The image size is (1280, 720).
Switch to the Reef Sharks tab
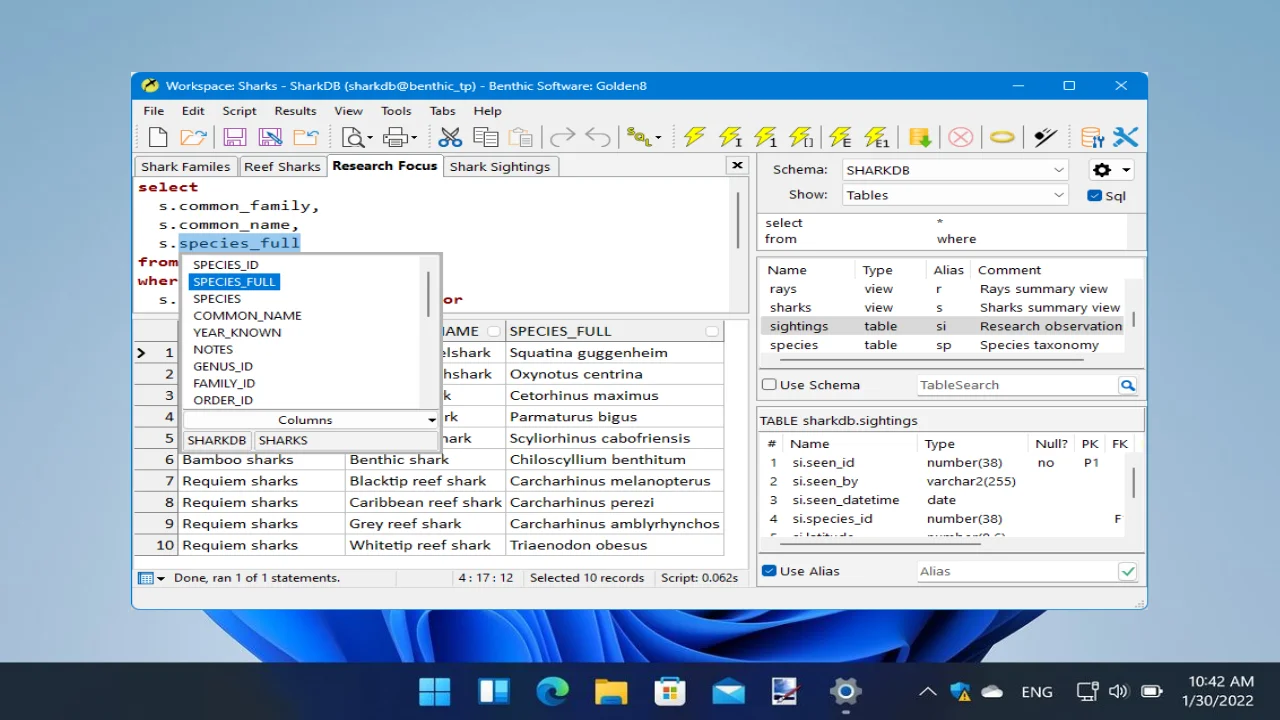(x=282, y=167)
